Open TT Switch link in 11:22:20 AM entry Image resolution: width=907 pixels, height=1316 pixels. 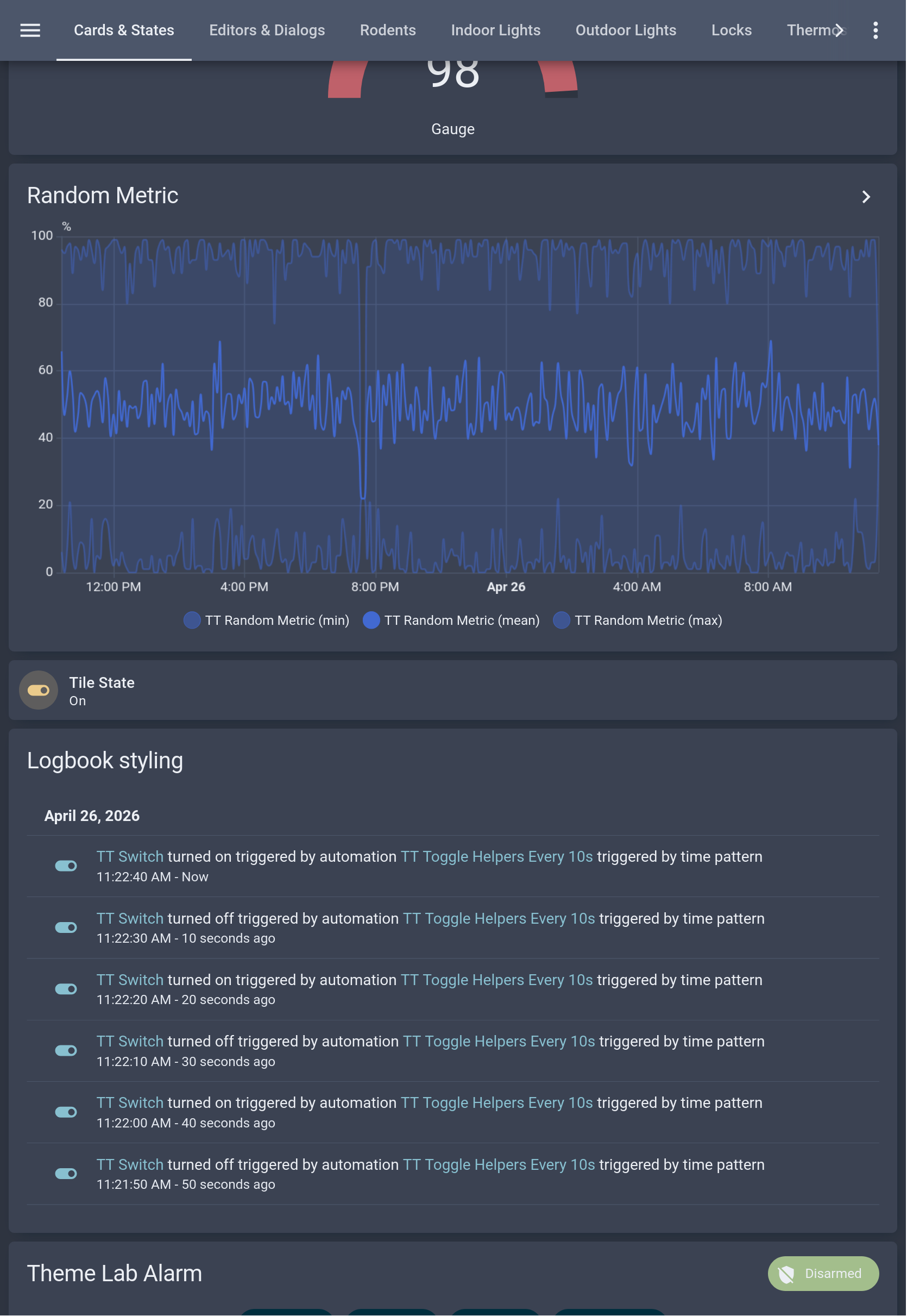point(130,981)
